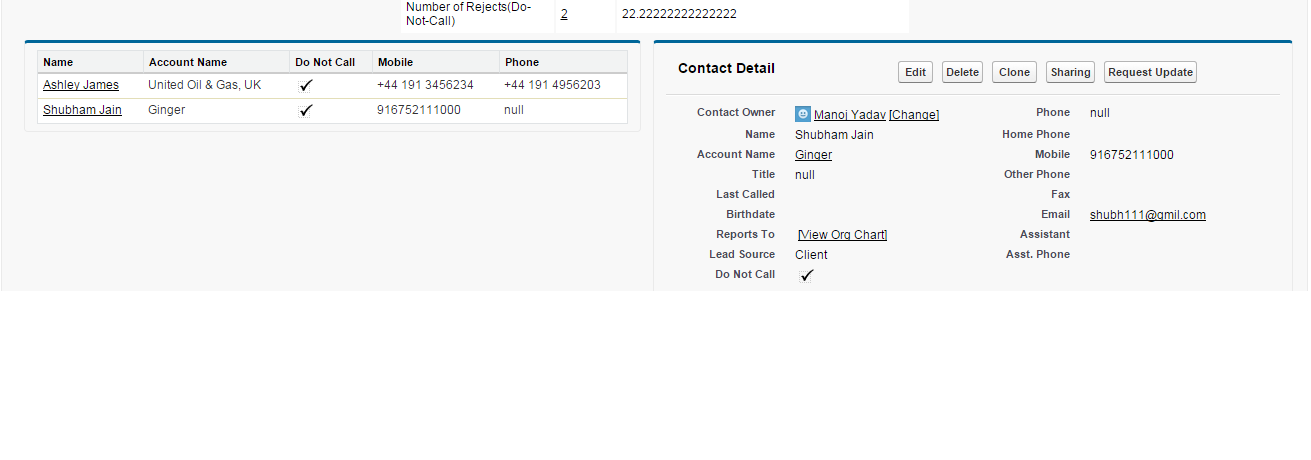Select null phone cell in Shubham Jain row
1311x460 pixels.
(x=514, y=110)
